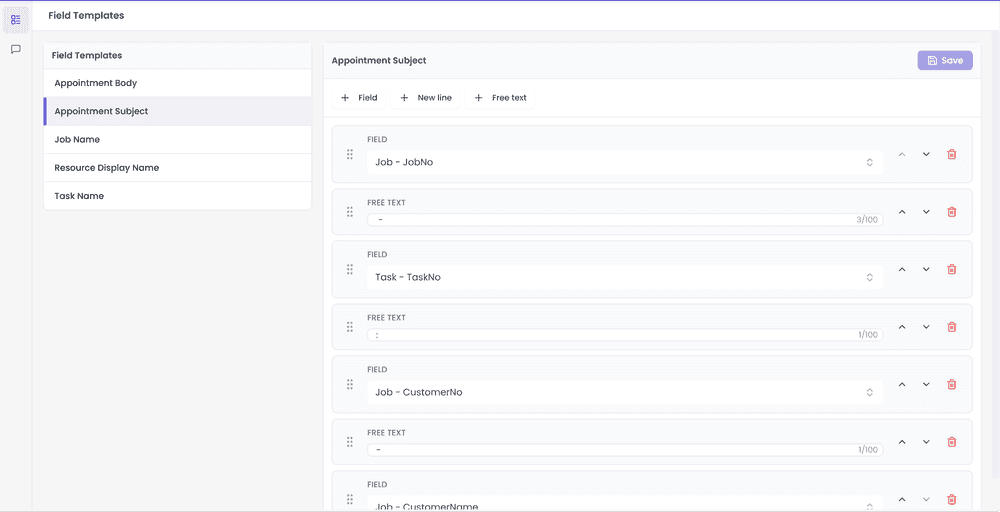Open the field templates sidebar icon
1000x512 pixels.
(x=16, y=20)
